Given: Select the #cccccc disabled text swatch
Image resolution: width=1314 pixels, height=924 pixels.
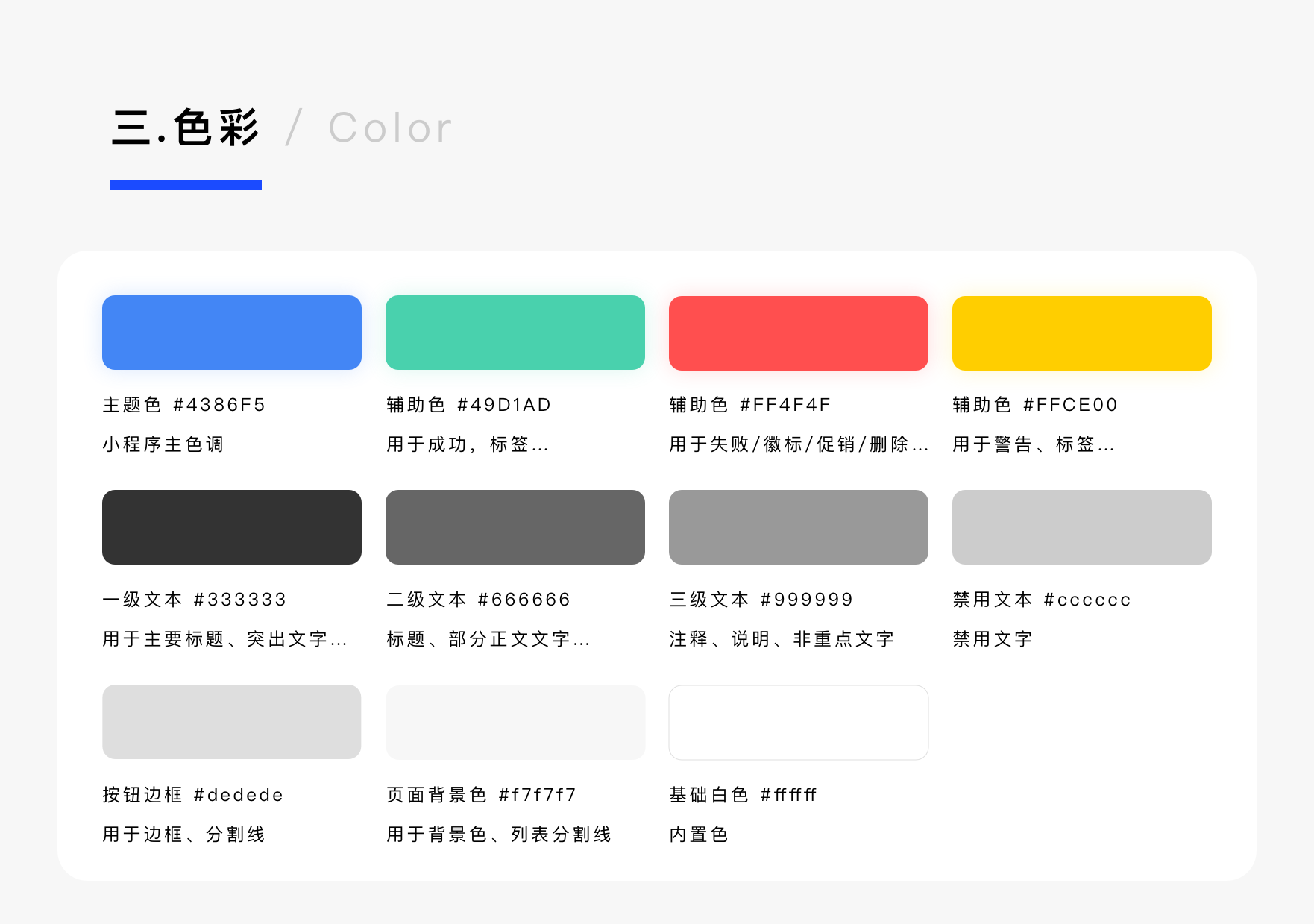Looking at the screenshot, I should coord(1081,527).
